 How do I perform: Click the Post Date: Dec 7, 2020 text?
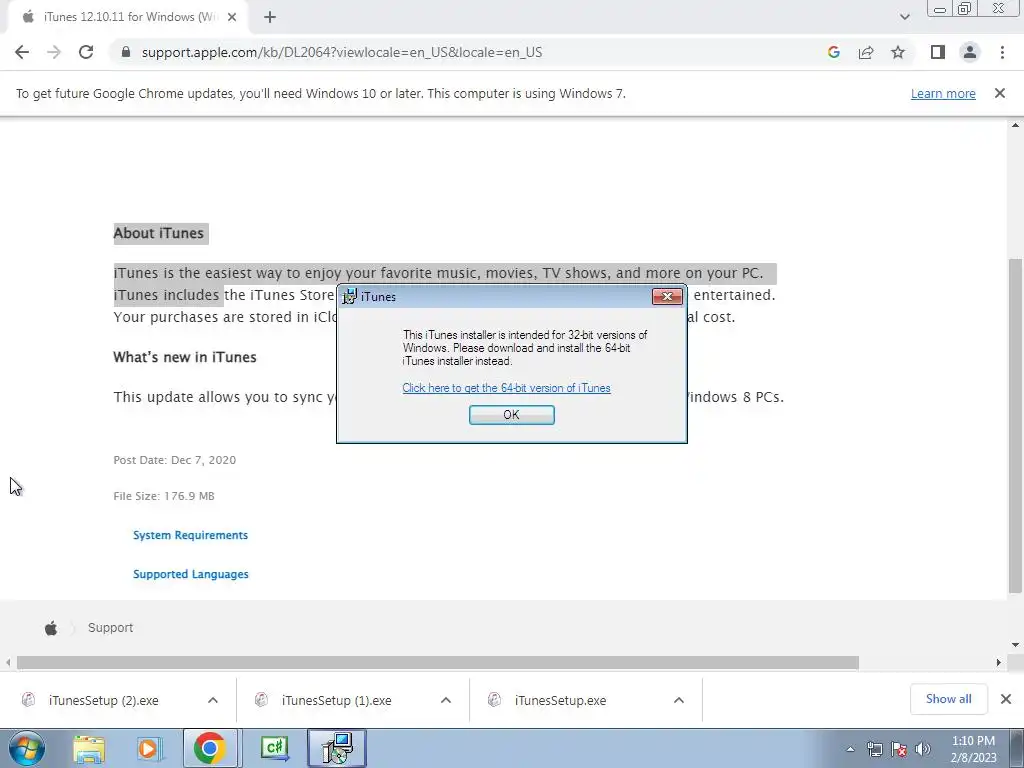click(174, 460)
